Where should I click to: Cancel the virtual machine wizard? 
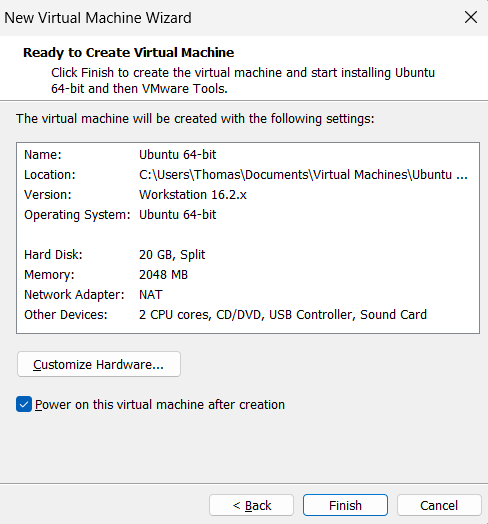click(x=439, y=505)
